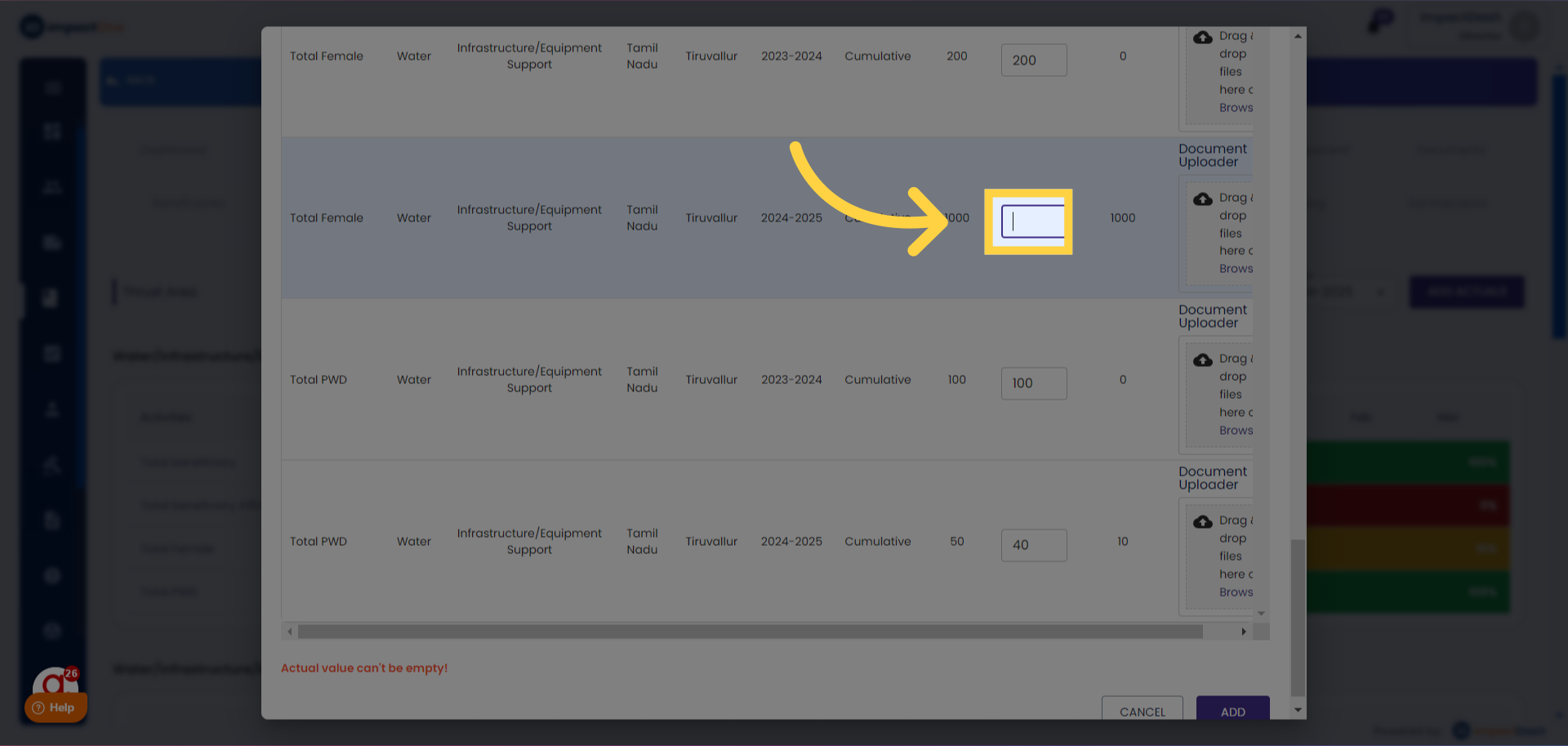Click upload cloud icon in Total PWD 2023-2024 row
Viewport: 1568px width, 746px height.
[1202, 360]
